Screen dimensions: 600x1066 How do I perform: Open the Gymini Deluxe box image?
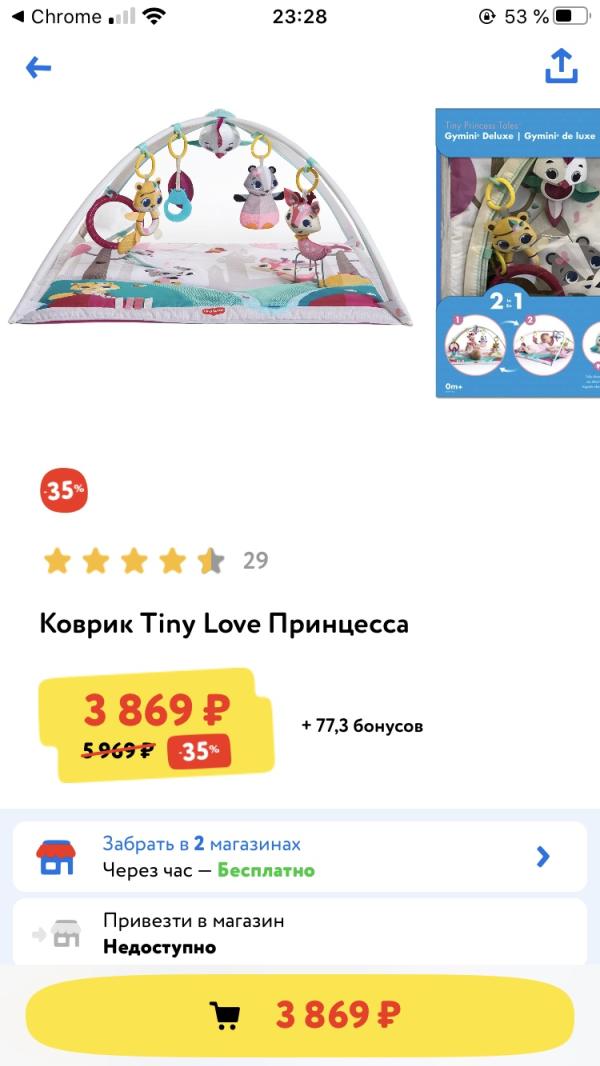(x=518, y=252)
